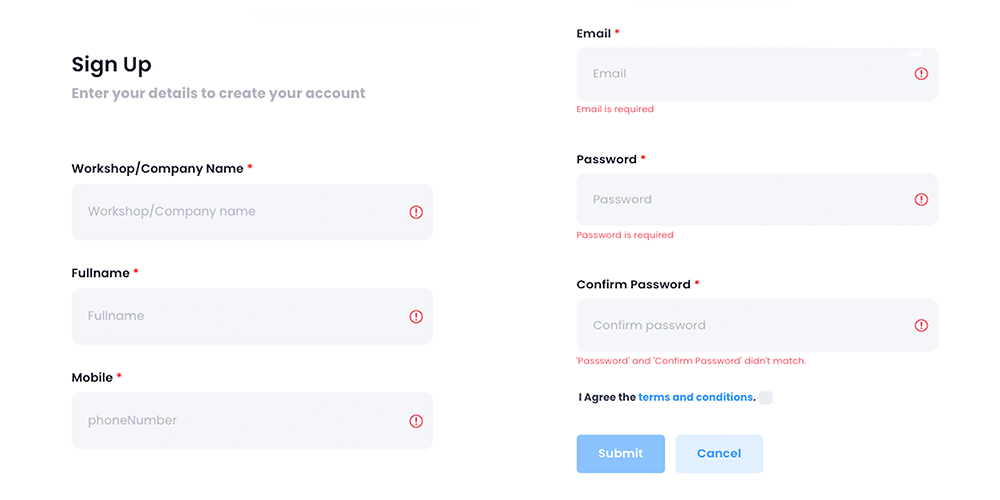This screenshot has height=500, width=1000.
Task: Open the terms and conditions link
Action: coord(695,397)
